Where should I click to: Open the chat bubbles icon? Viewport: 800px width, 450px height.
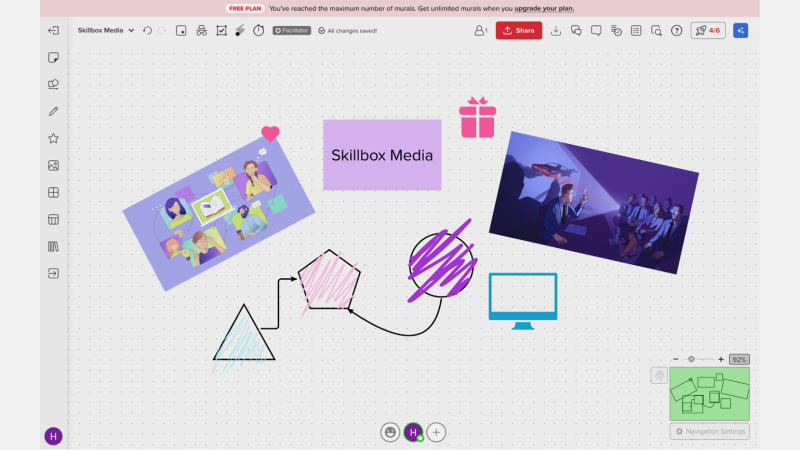576,31
